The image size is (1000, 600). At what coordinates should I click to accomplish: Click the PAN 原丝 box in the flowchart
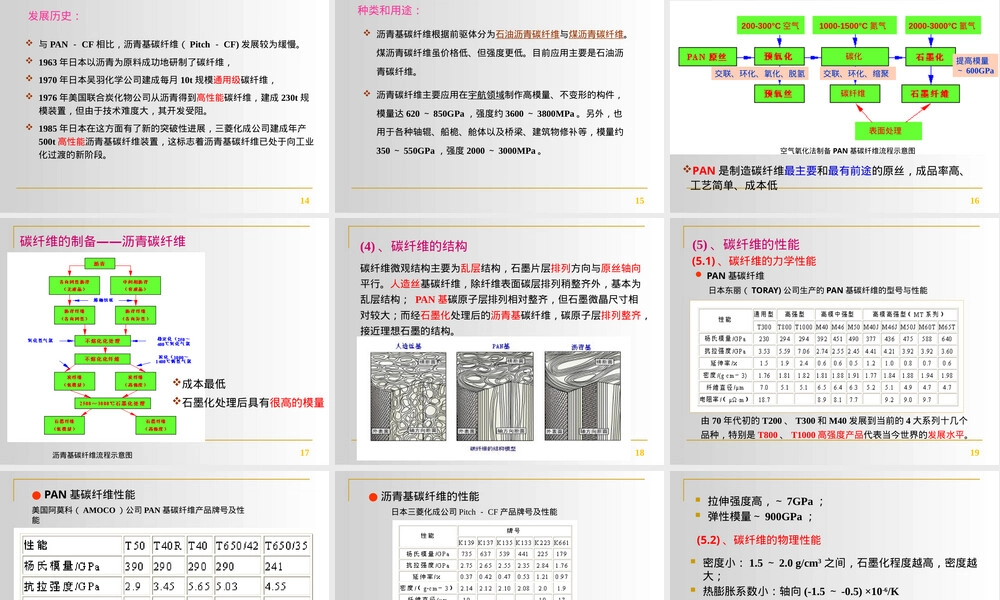[707, 57]
